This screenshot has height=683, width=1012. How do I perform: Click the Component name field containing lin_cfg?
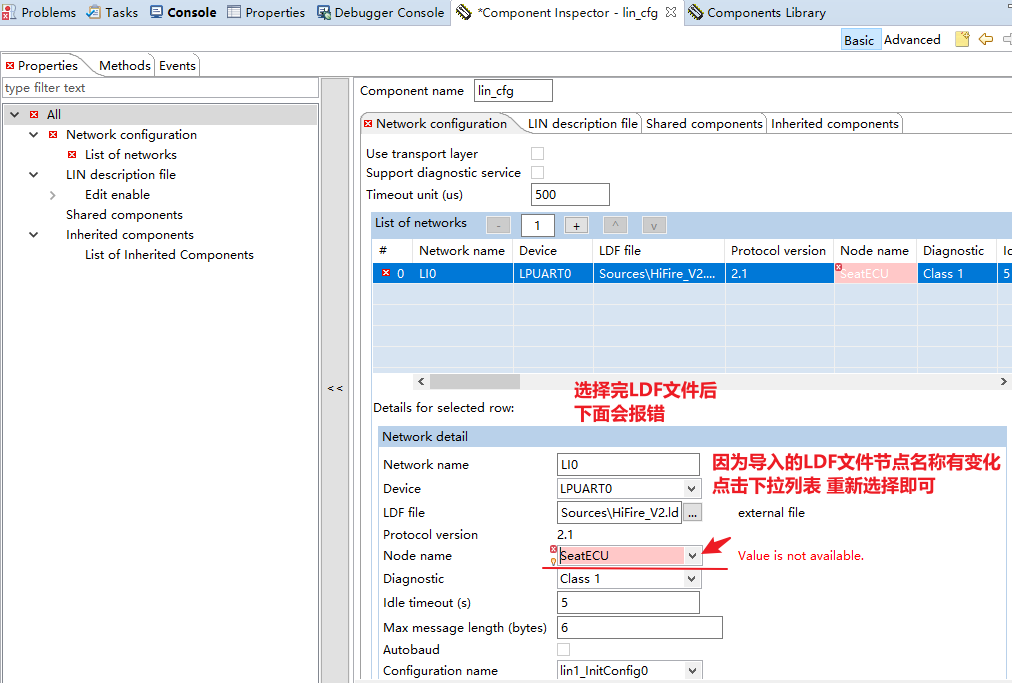tap(513, 90)
